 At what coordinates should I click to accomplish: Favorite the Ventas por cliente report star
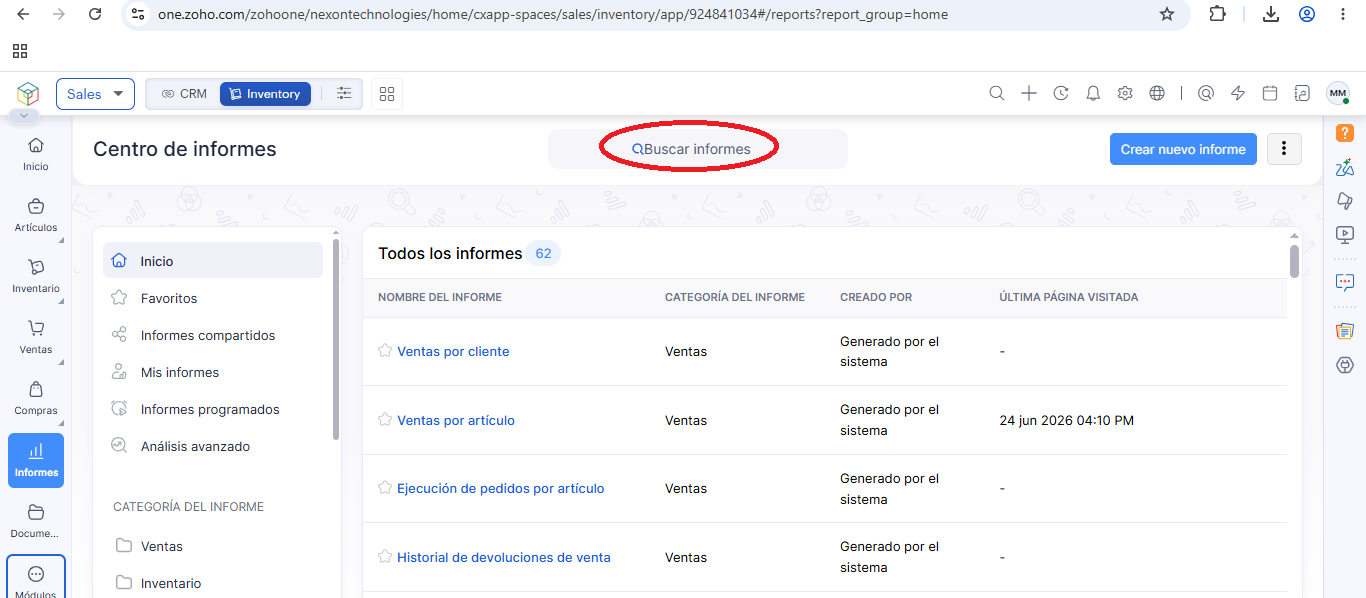(385, 350)
